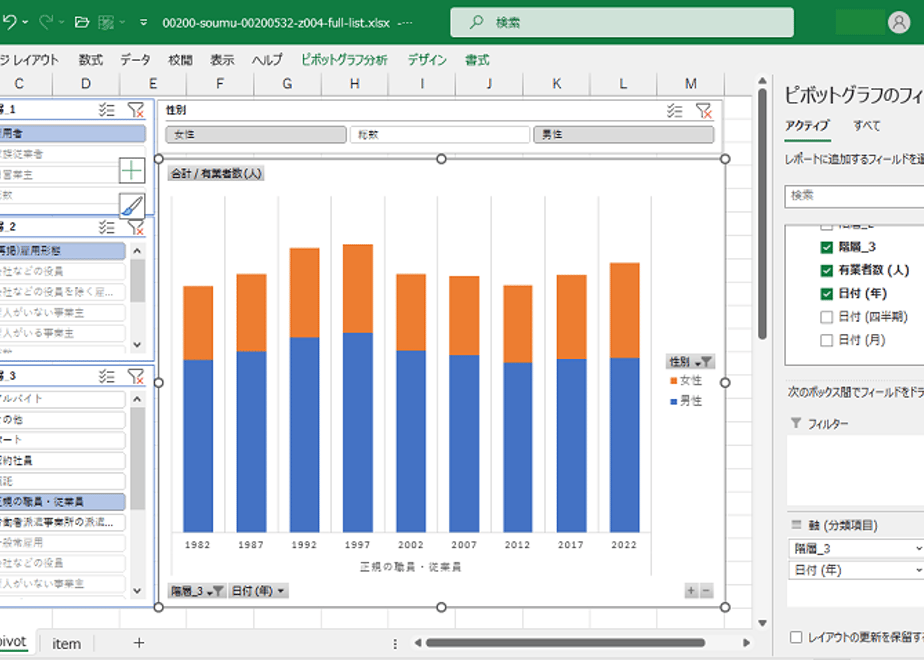Select column header H
924x660 pixels.
[355, 84]
